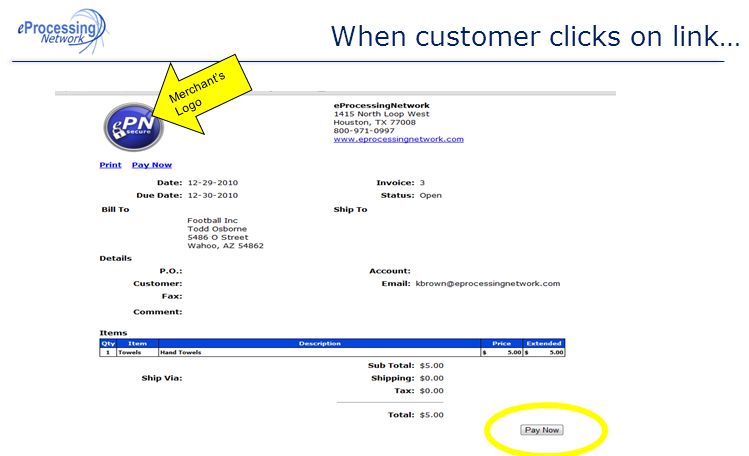Click the Sub Total value $5.00
749x456 pixels.
(431, 365)
